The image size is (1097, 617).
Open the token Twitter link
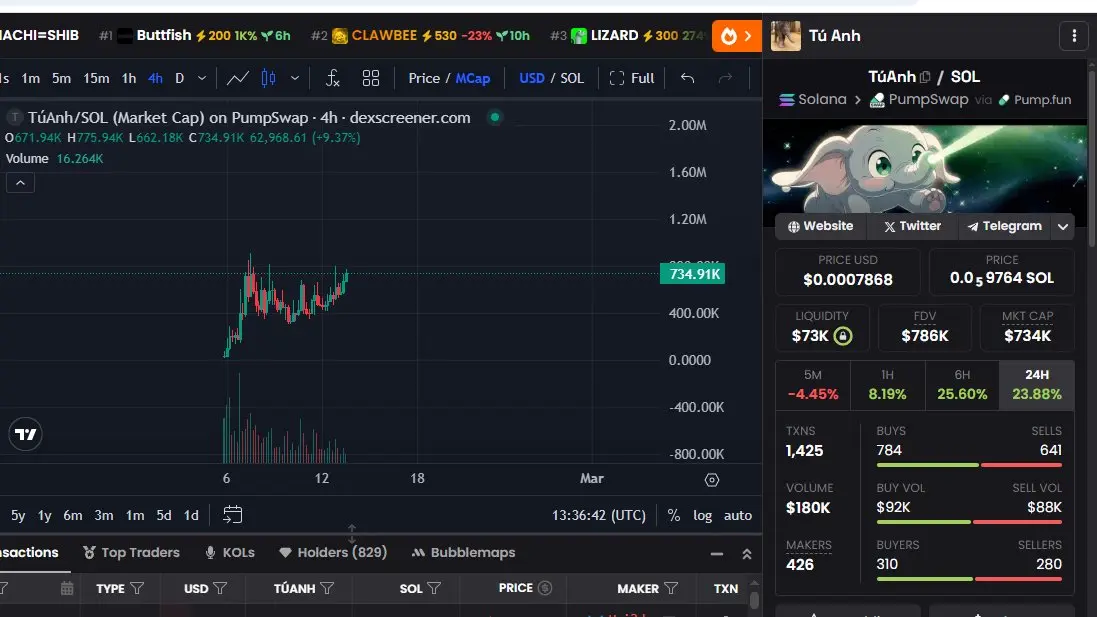click(x=912, y=227)
